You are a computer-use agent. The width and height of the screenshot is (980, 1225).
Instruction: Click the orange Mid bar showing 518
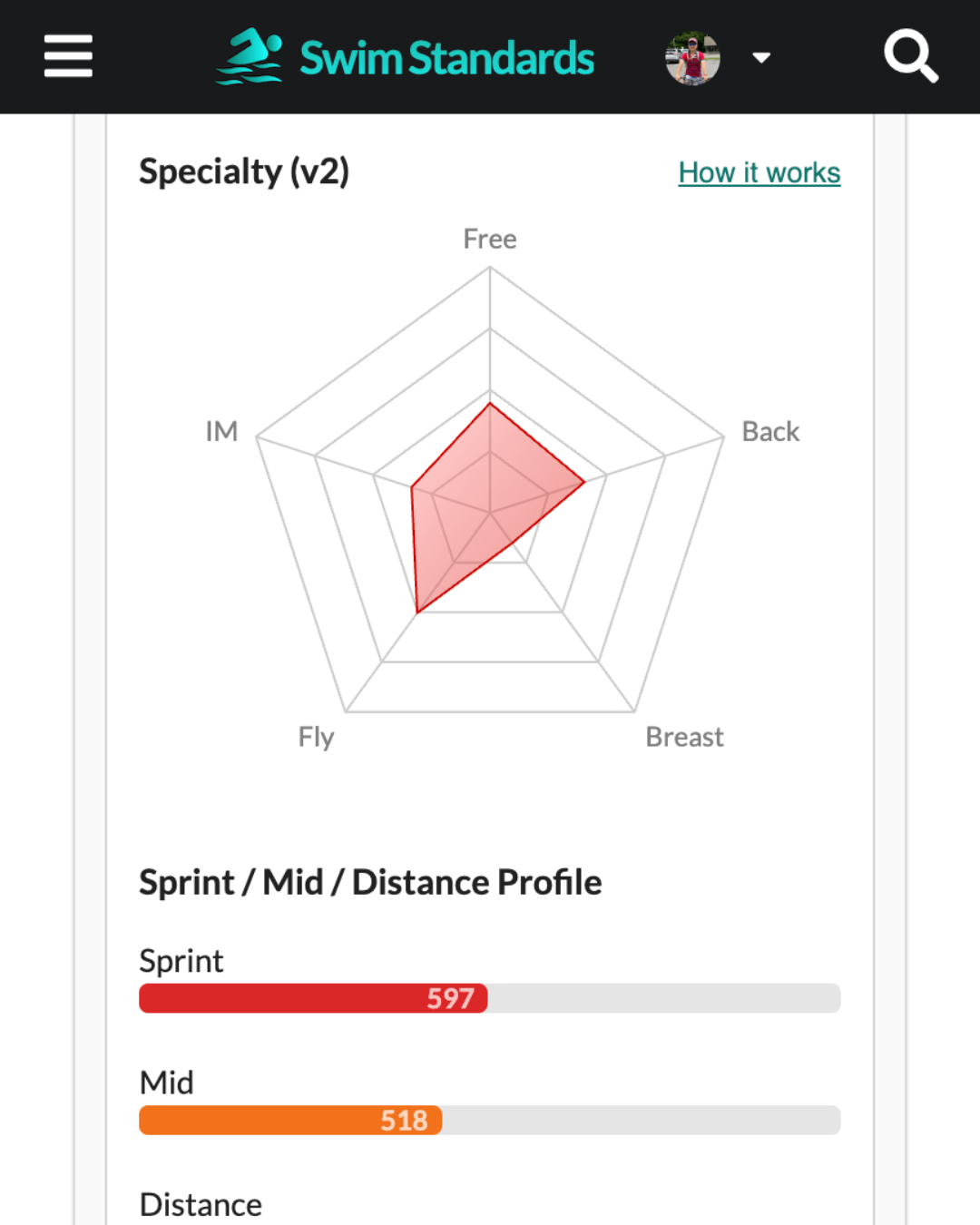[290, 1120]
